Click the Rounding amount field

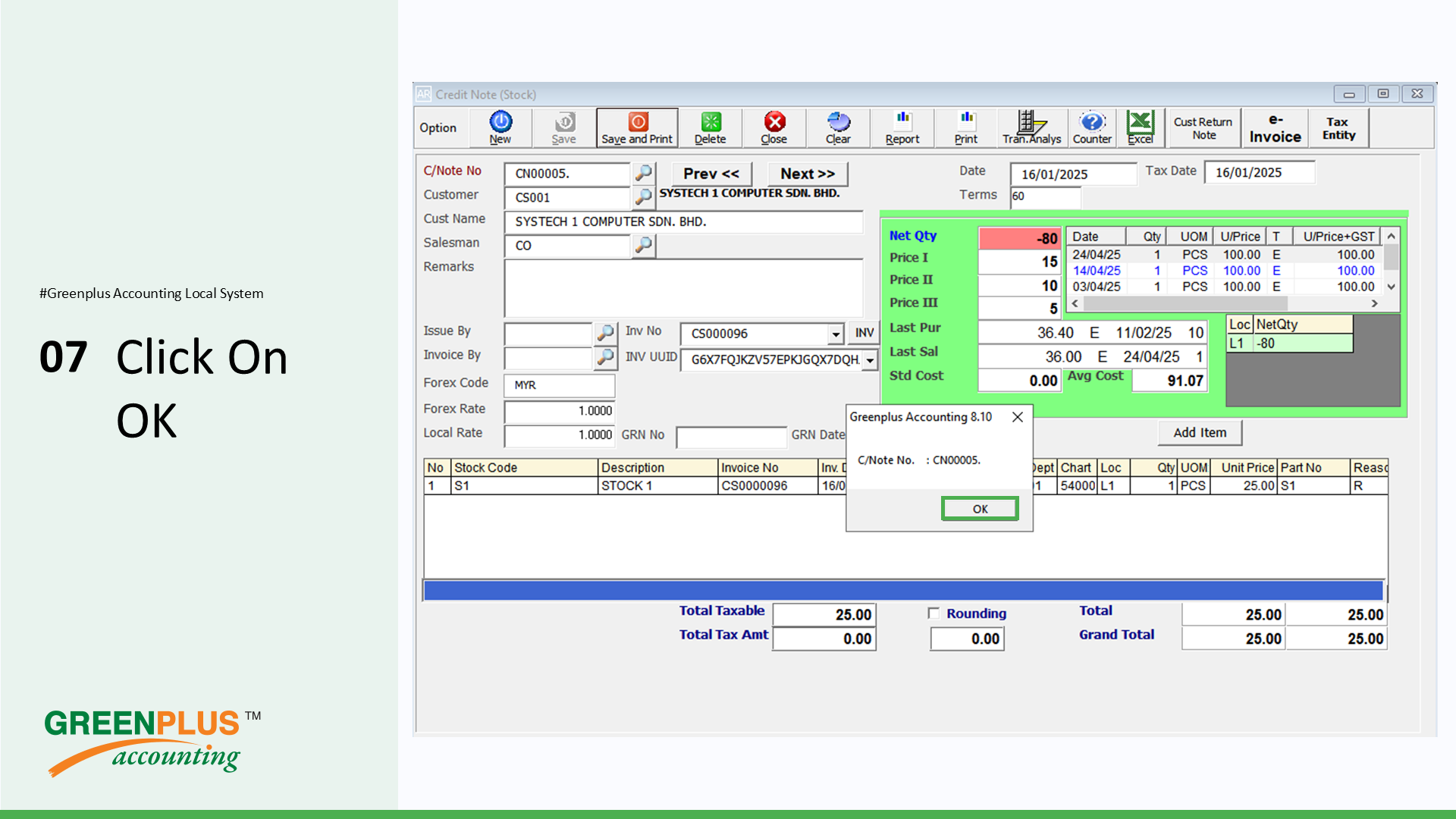968,639
